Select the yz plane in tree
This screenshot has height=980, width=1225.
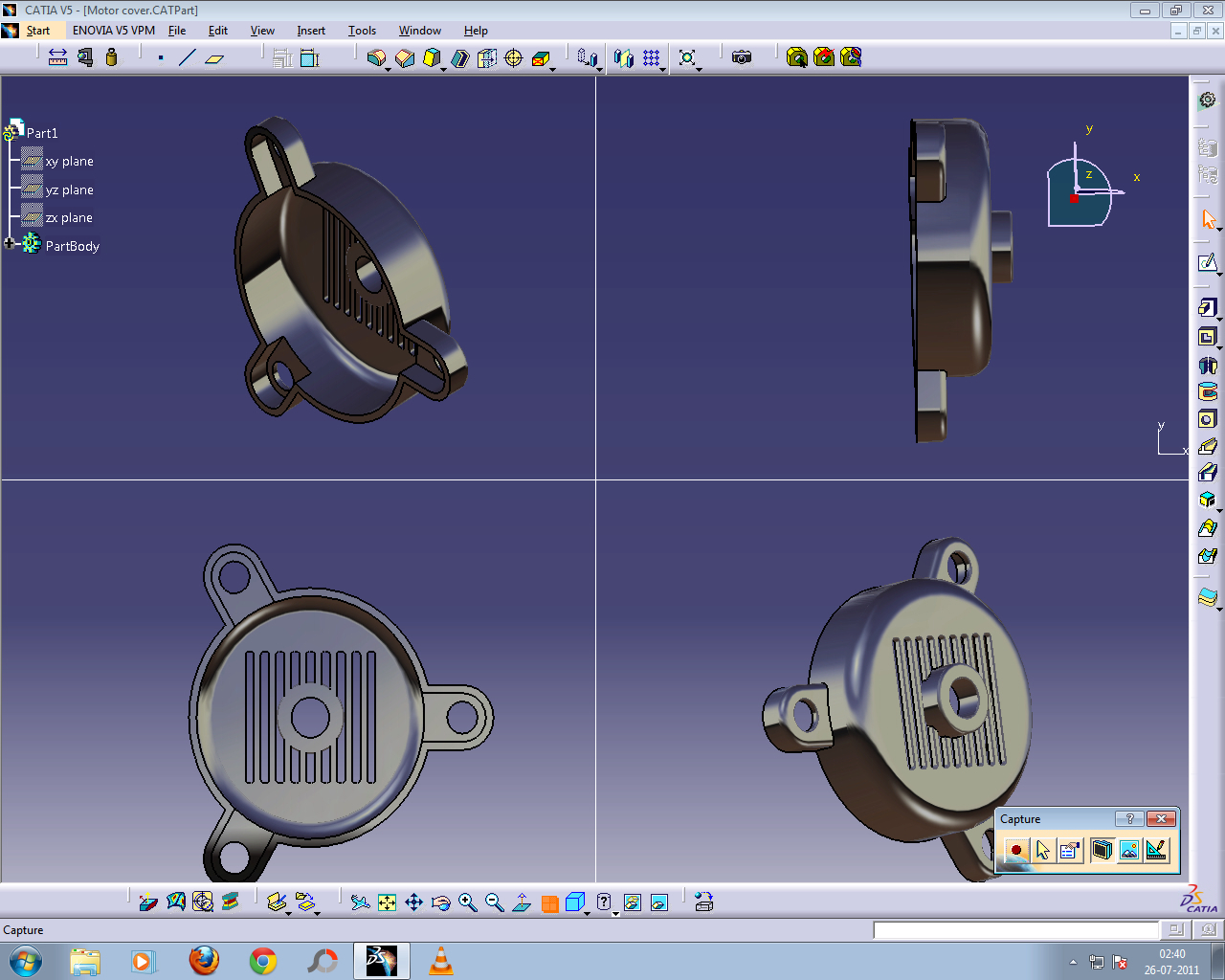point(69,189)
